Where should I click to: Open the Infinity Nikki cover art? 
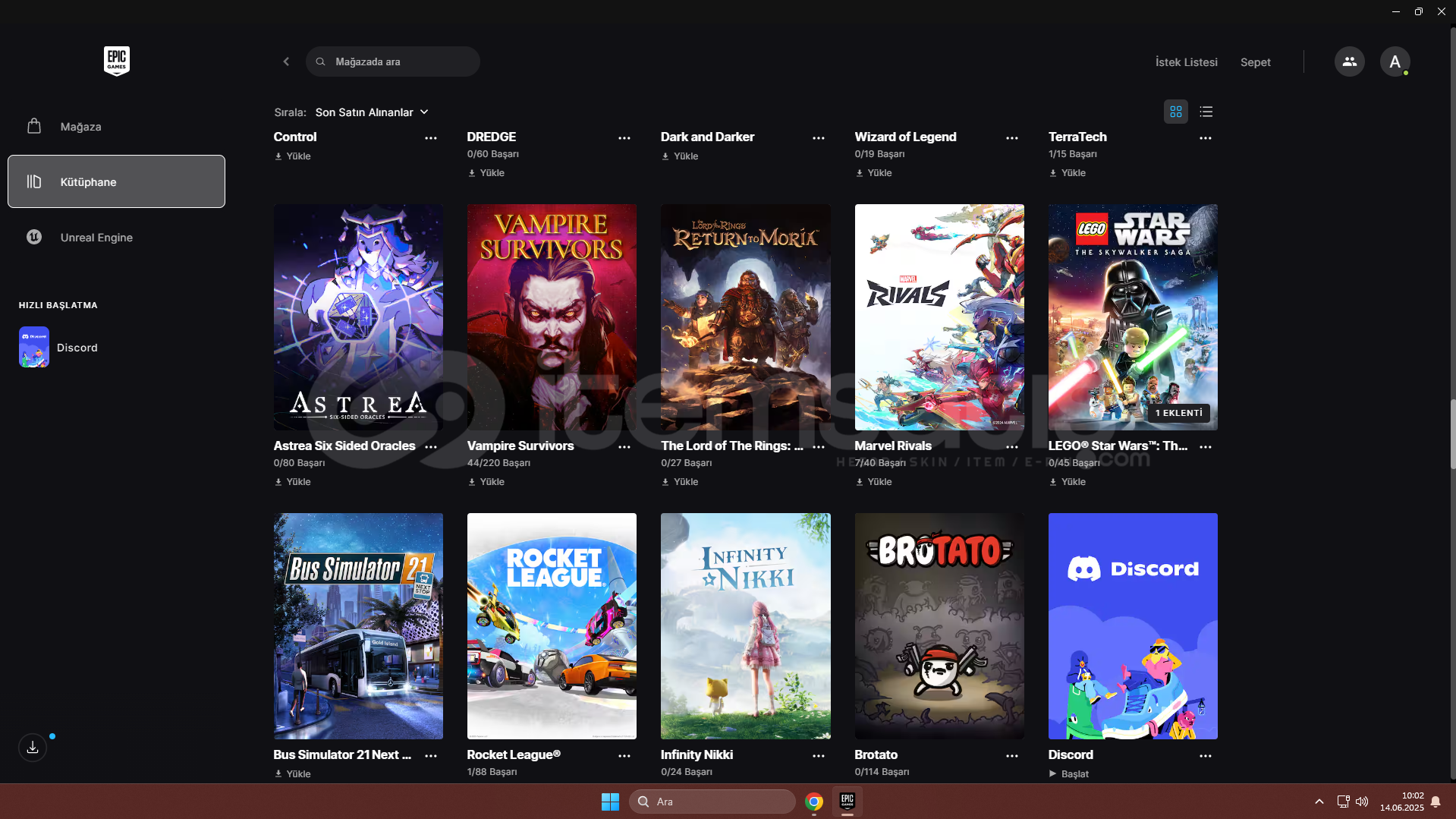point(745,626)
